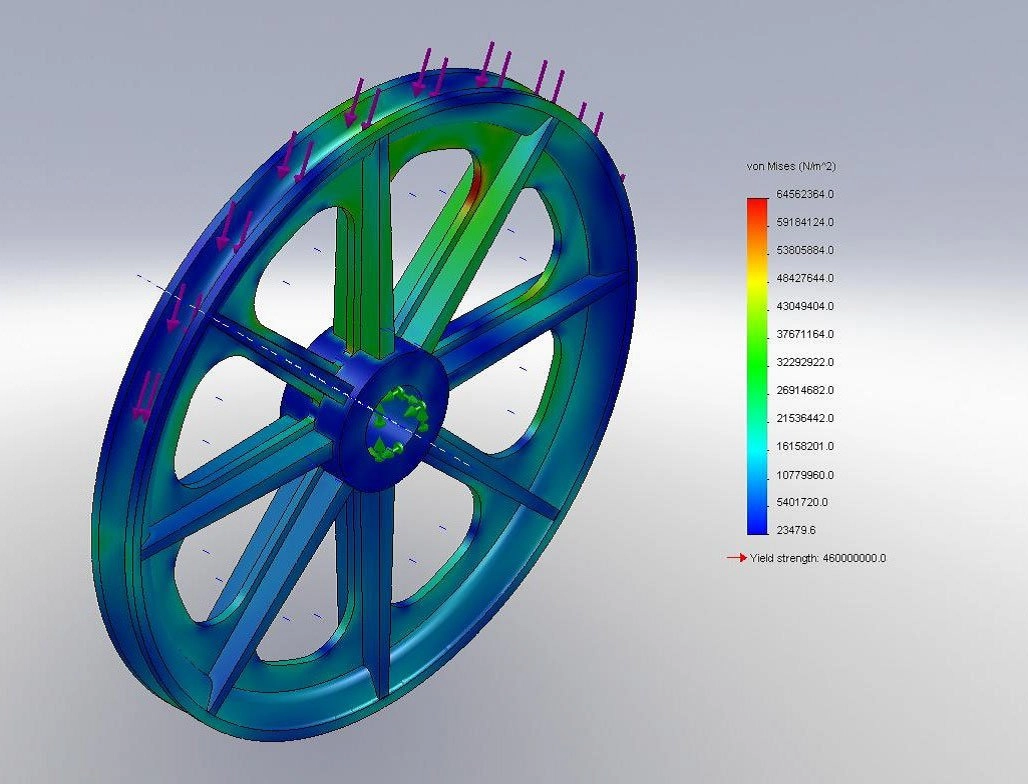Click legend value 26914682.0
This screenshot has width=1028, height=784.
point(805,390)
